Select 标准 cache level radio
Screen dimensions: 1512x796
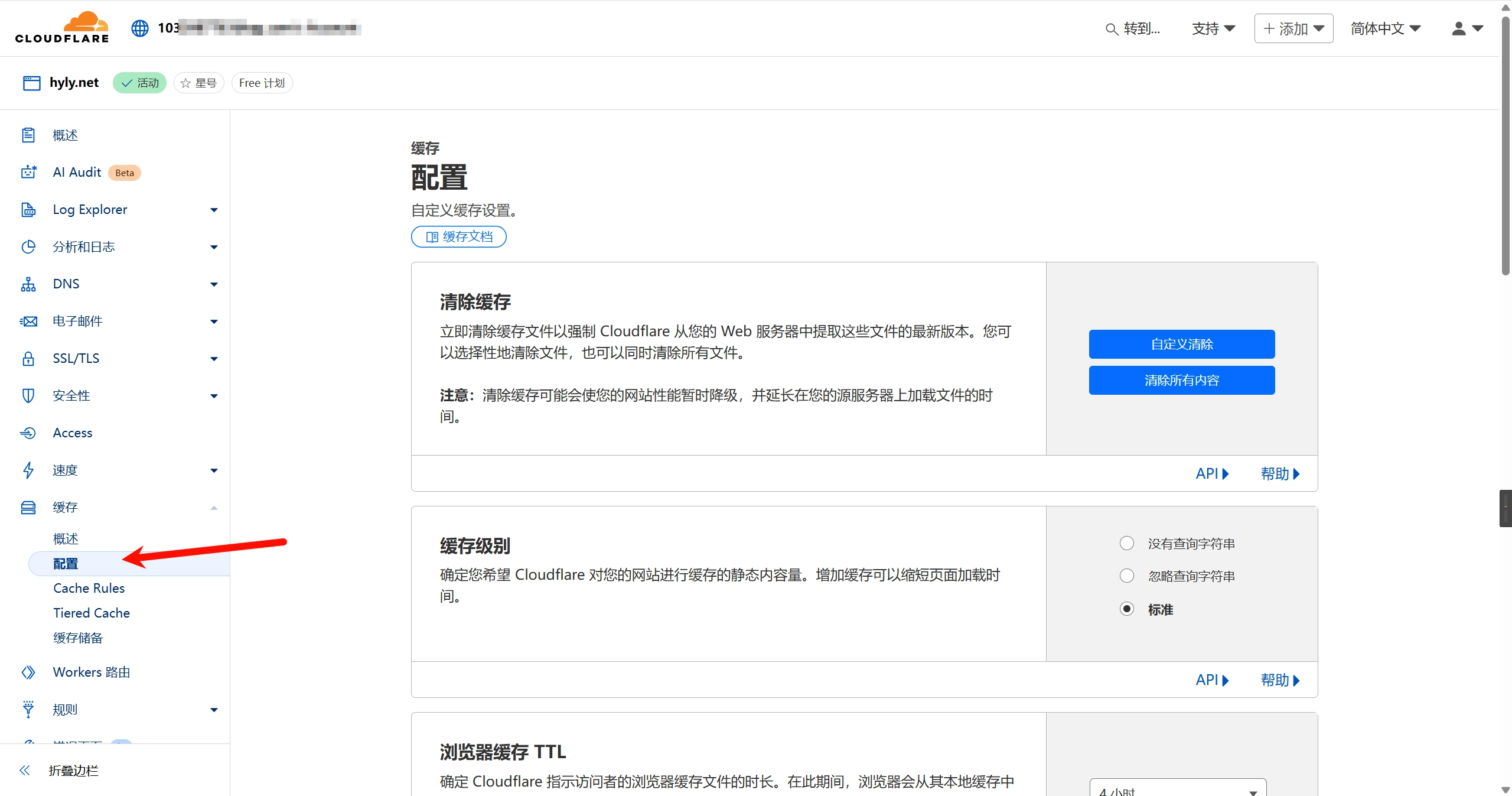[1127, 609]
